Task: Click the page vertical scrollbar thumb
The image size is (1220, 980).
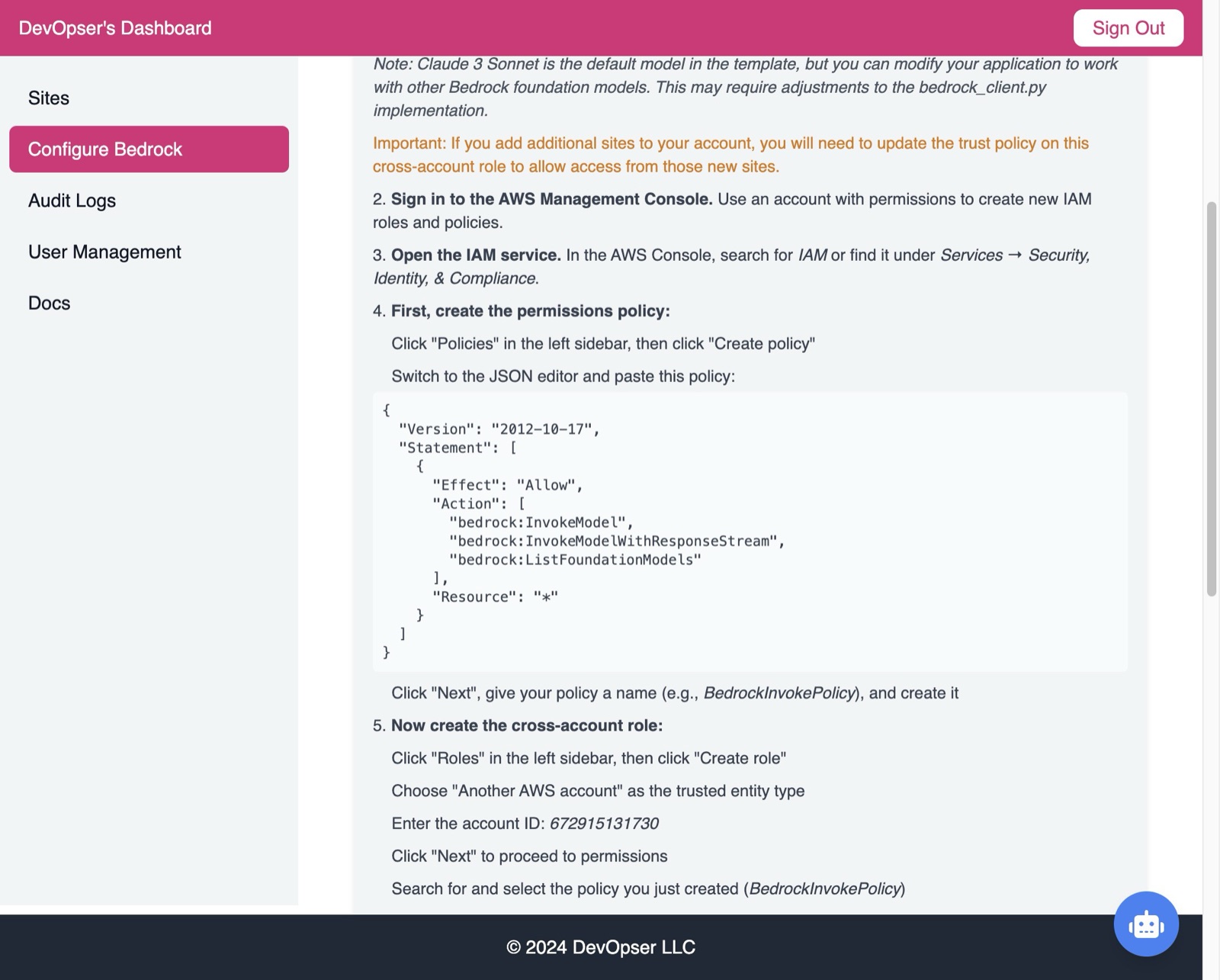Action: coord(1211,399)
